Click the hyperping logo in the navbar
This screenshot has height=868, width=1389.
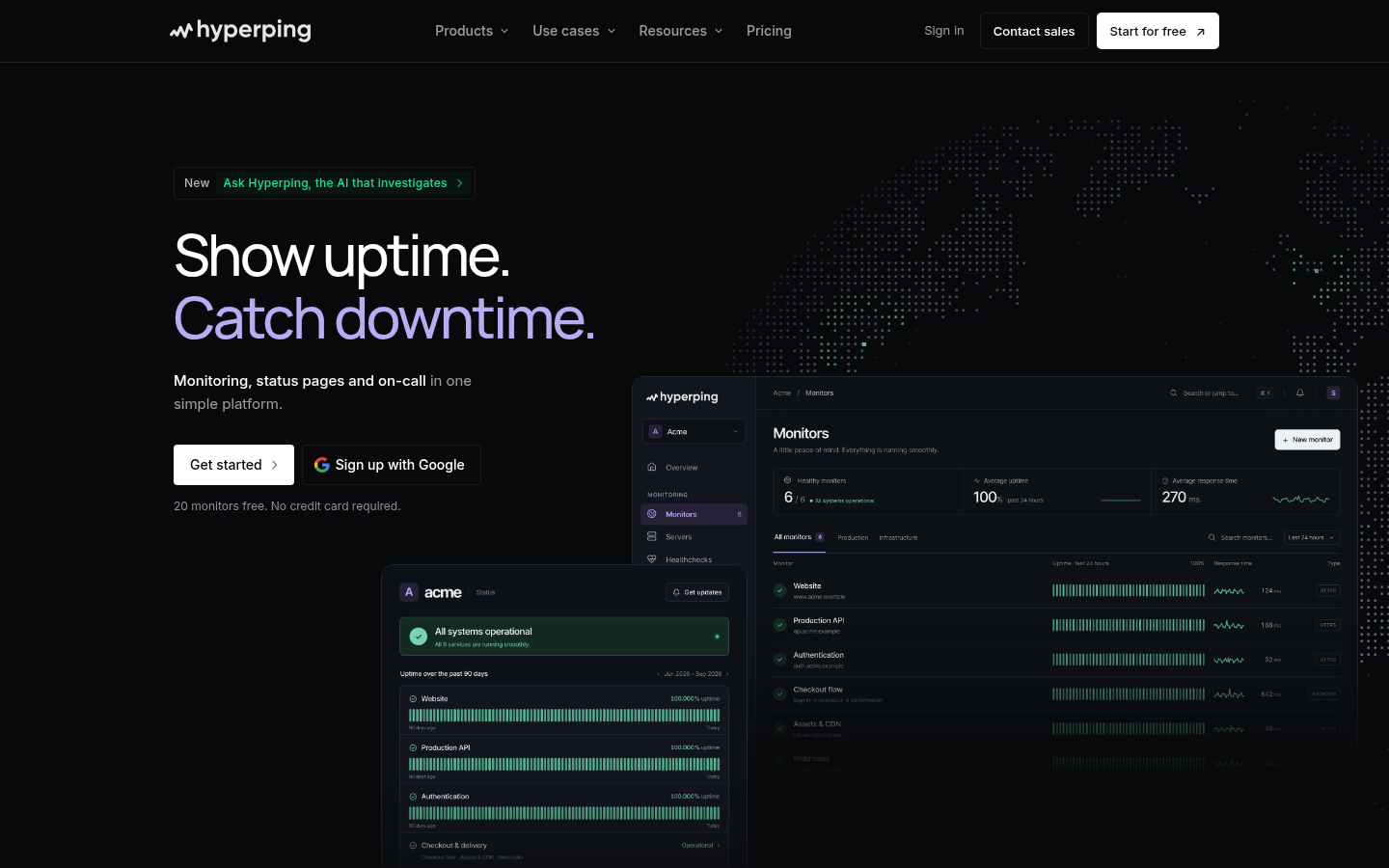[240, 31]
